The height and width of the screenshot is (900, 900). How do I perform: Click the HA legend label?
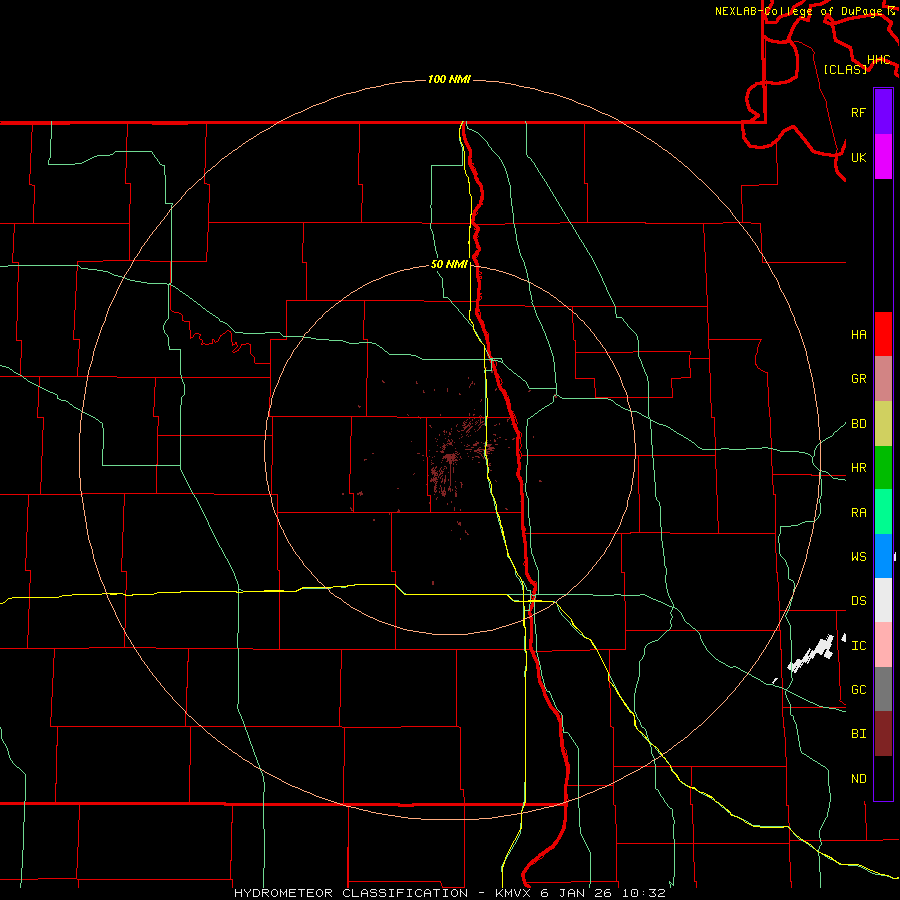click(858, 335)
